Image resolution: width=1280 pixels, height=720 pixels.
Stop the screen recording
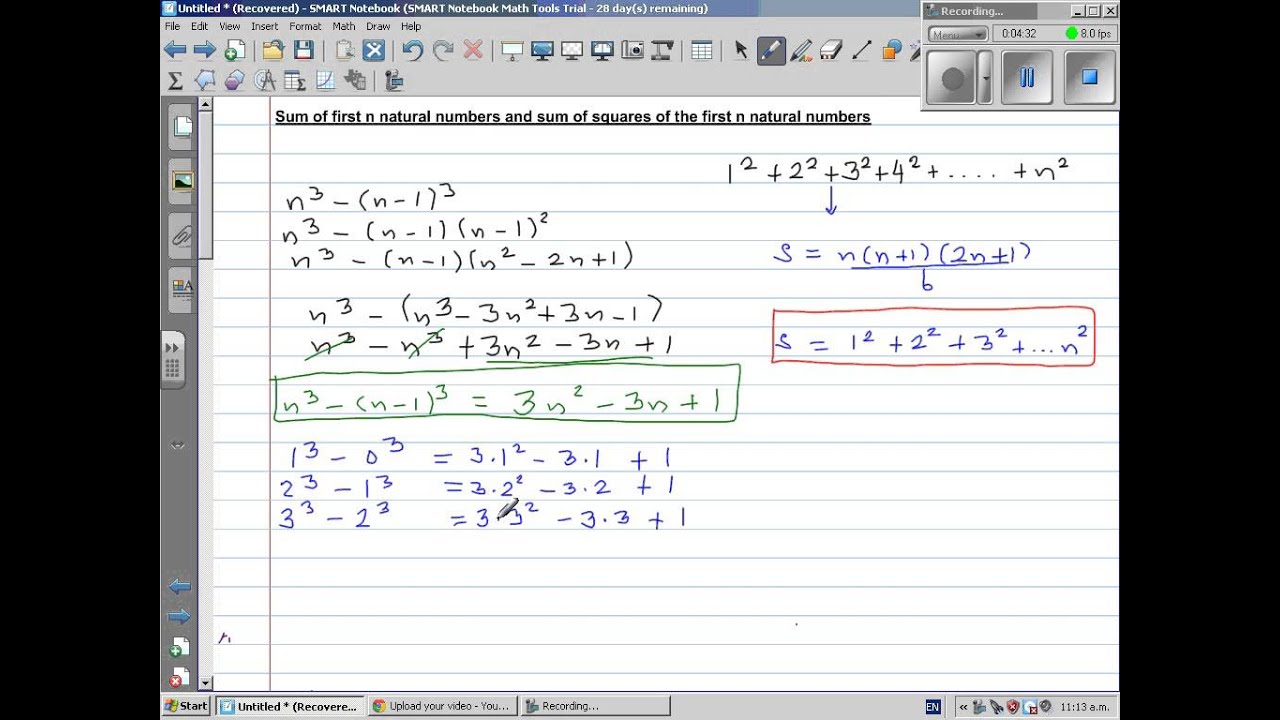pos(1089,78)
